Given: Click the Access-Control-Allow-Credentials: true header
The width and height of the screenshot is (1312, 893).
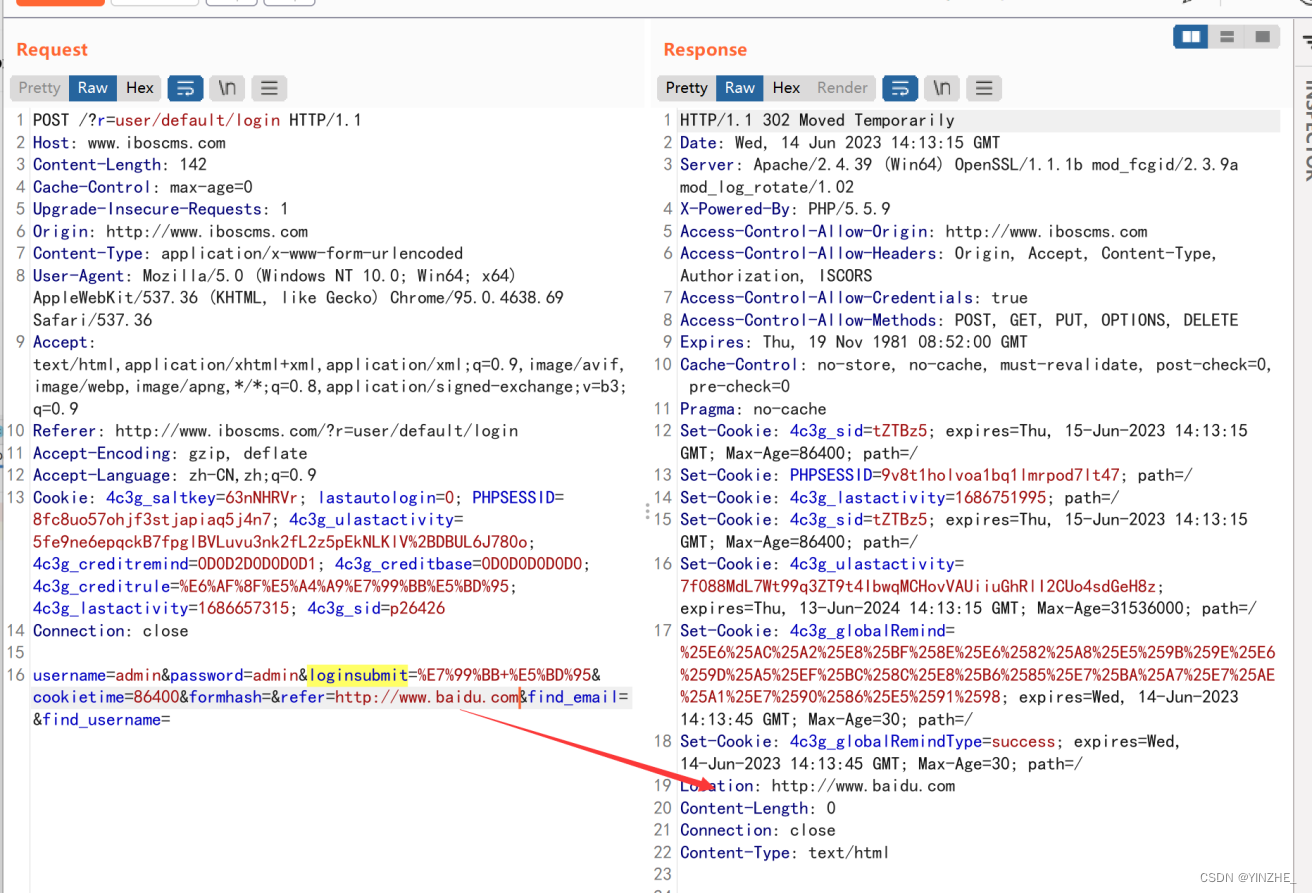Looking at the screenshot, I should [854, 298].
